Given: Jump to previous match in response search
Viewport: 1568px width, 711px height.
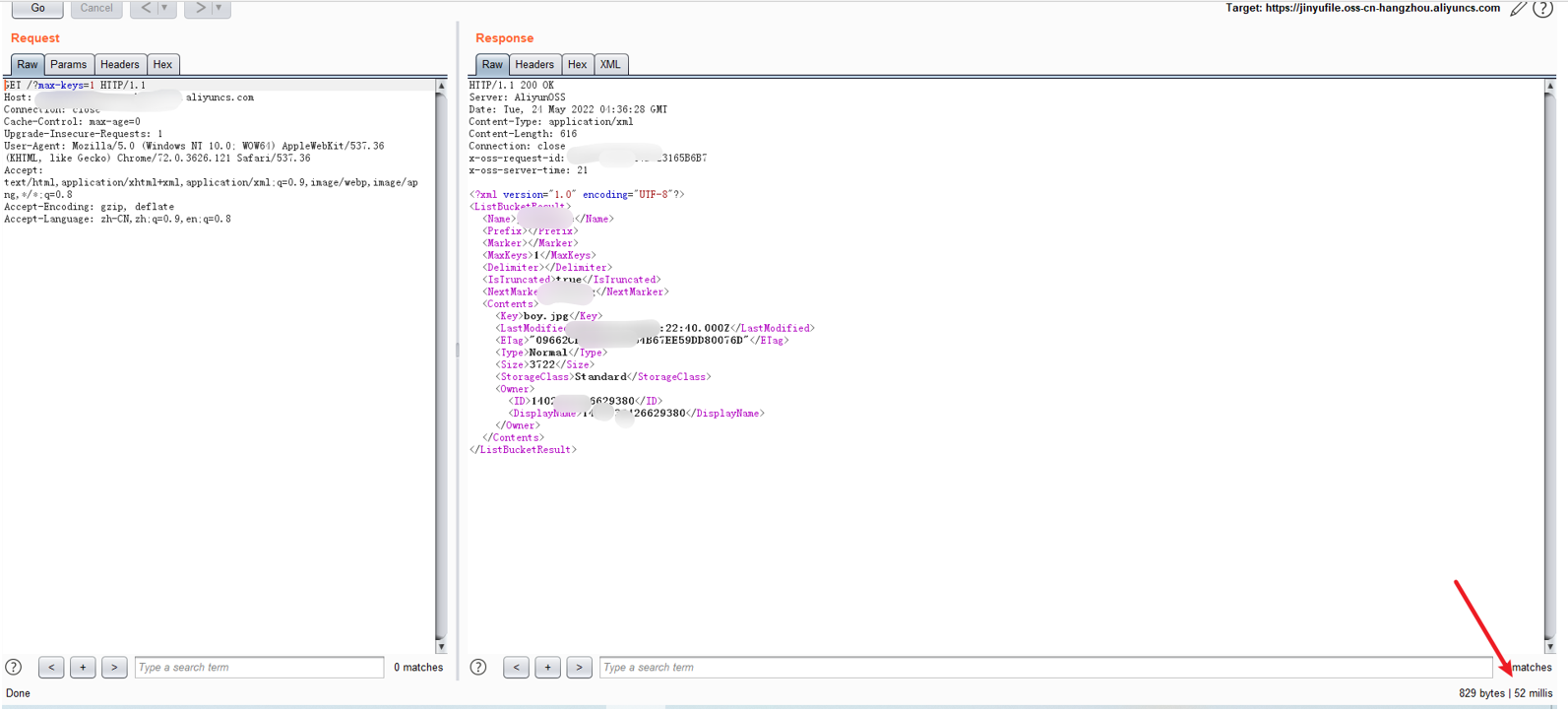Looking at the screenshot, I should click(x=517, y=667).
